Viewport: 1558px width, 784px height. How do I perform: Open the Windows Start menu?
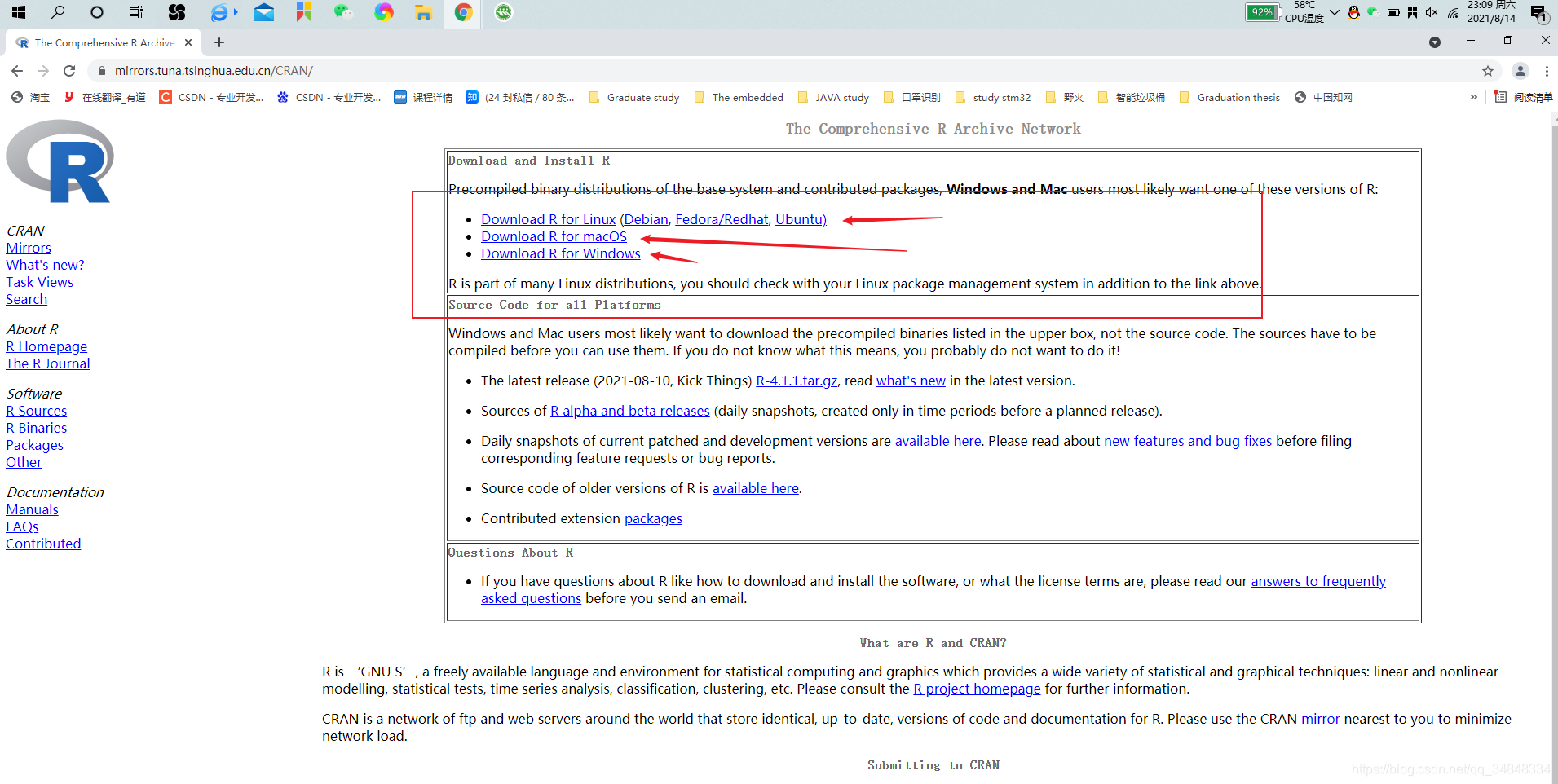click(18, 12)
